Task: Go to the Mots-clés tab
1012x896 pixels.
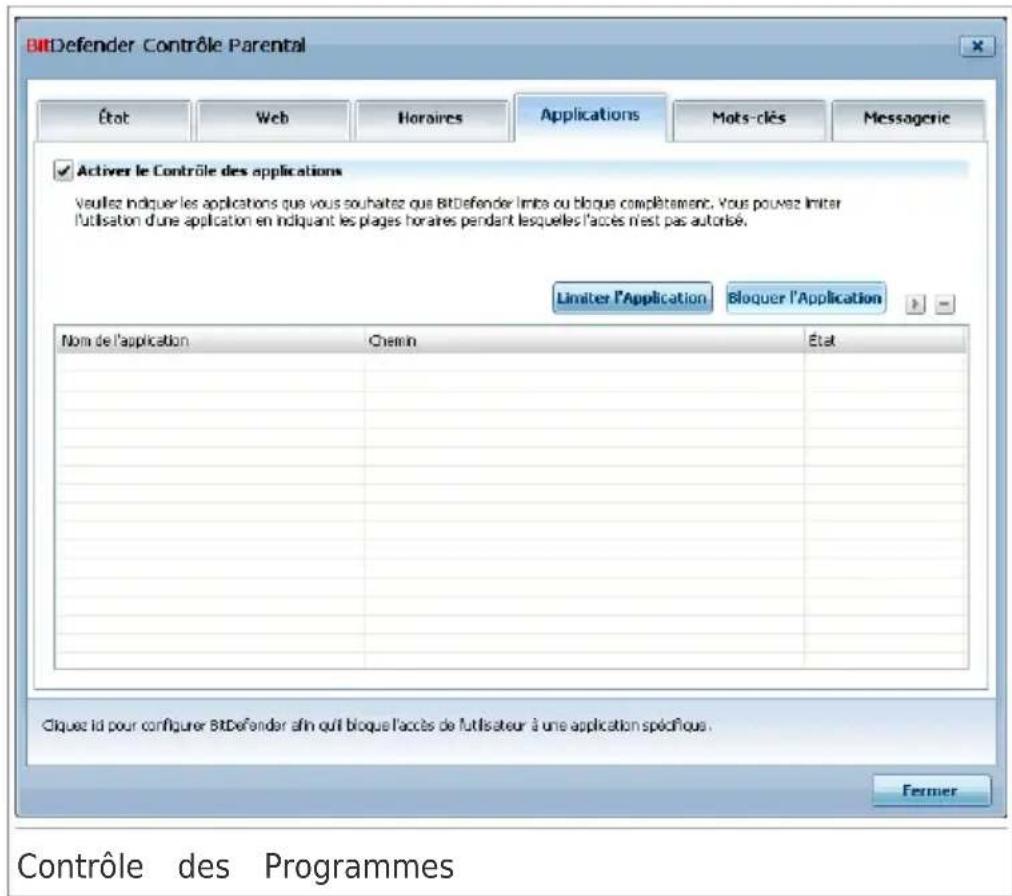Action: (749, 119)
